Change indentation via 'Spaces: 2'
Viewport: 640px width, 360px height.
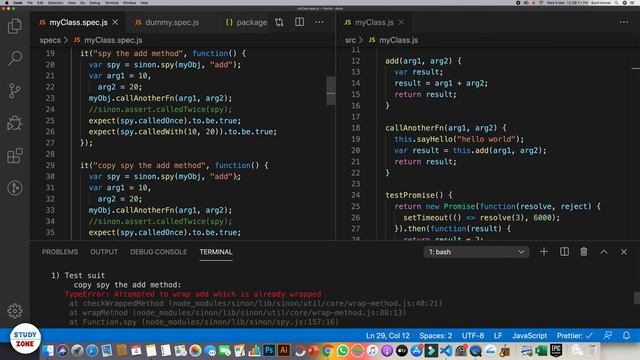(436, 336)
